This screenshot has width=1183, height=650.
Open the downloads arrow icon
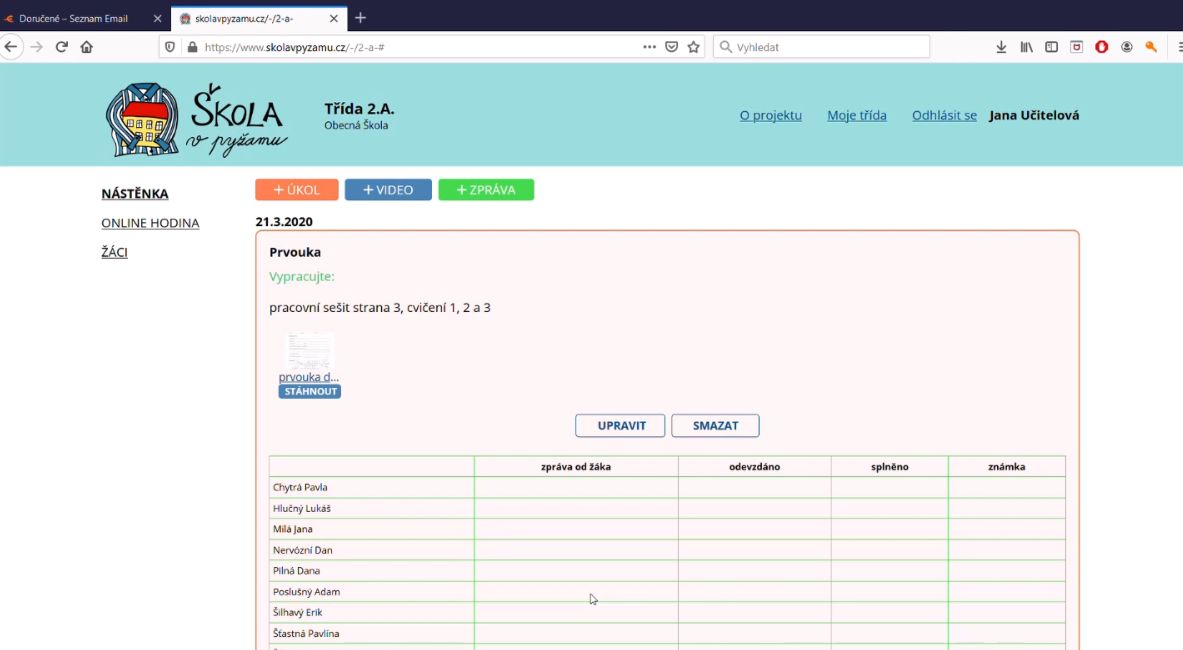1001,47
